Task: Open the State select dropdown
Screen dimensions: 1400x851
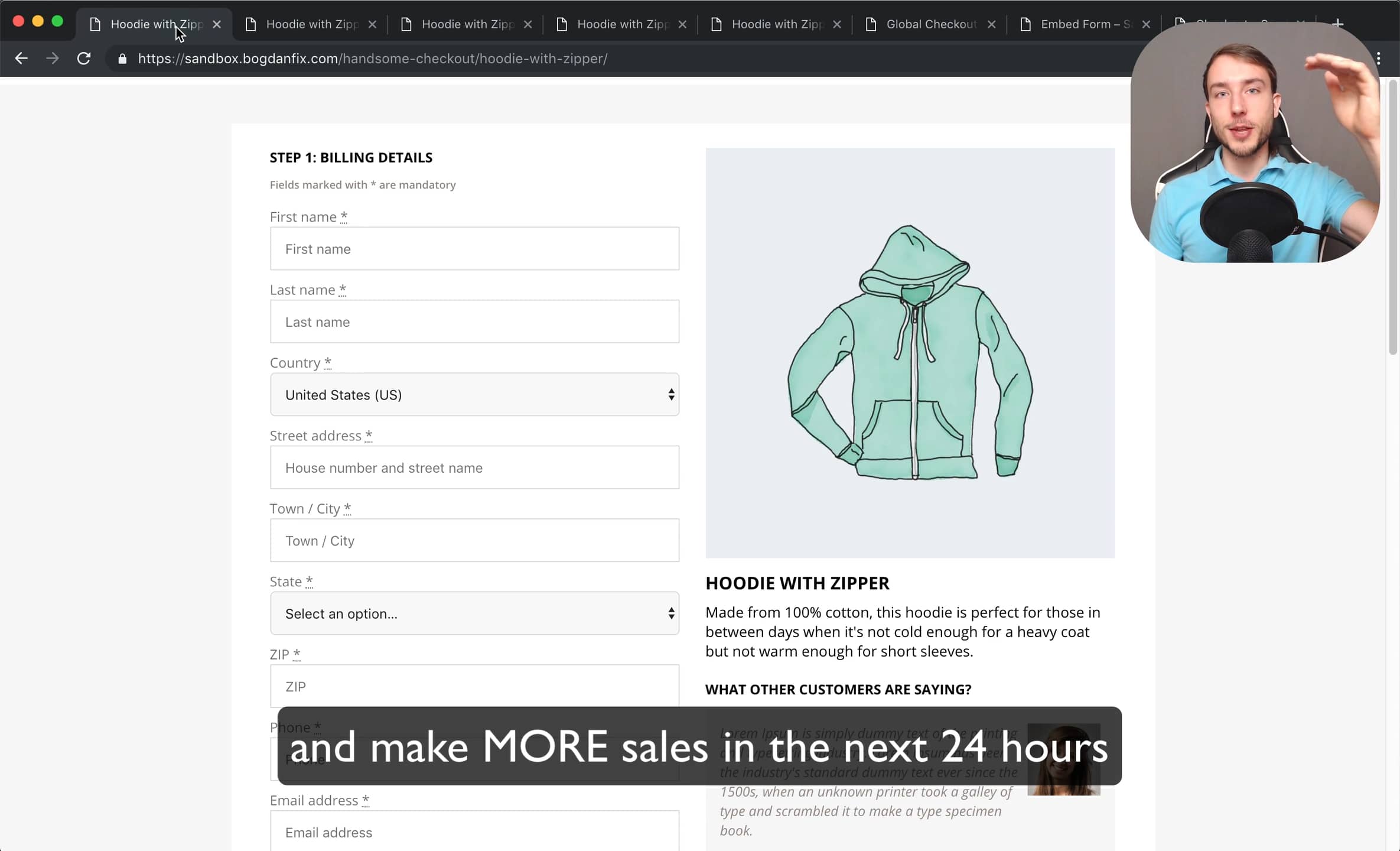Action: (x=474, y=613)
